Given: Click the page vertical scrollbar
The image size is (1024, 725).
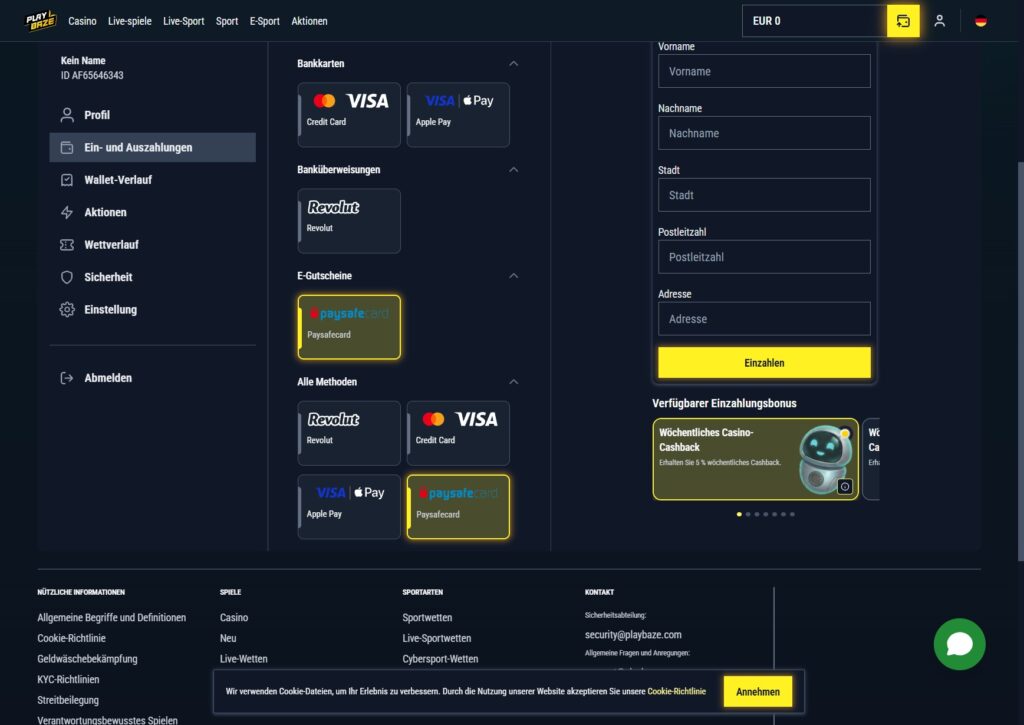Looking at the screenshot, I should 1021,361.
